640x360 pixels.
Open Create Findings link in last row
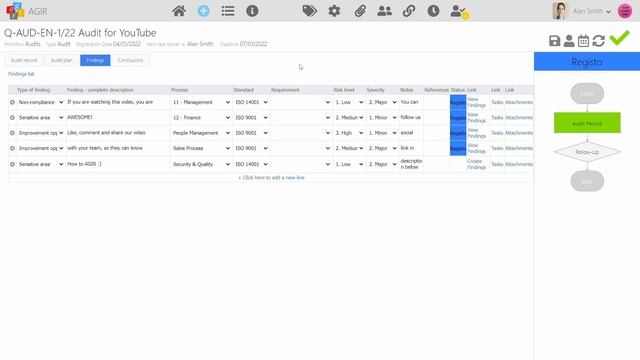pyautogui.click(x=476, y=164)
